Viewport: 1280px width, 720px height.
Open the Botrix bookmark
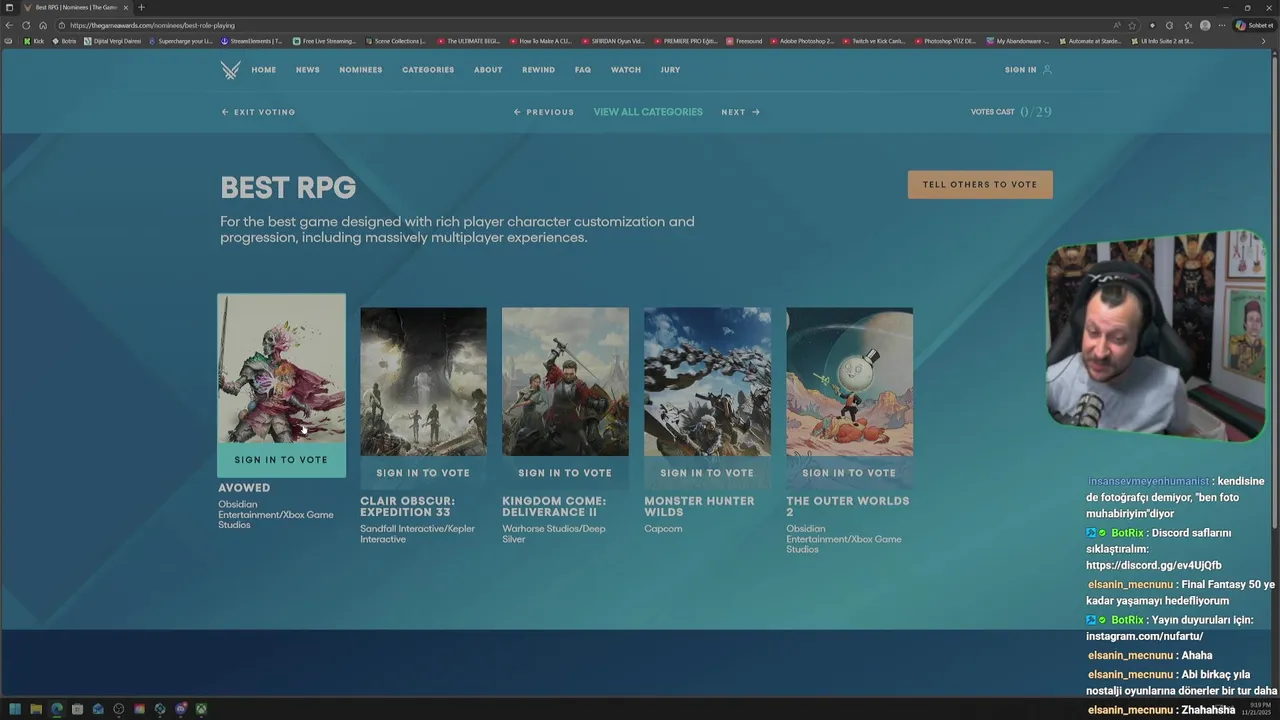click(x=64, y=41)
